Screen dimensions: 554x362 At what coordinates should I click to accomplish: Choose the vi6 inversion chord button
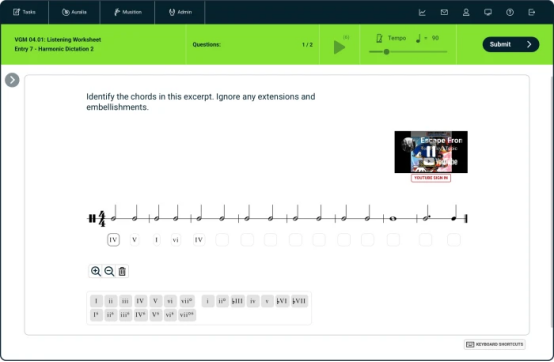(170, 315)
